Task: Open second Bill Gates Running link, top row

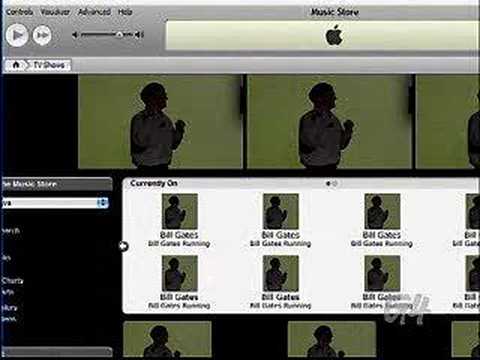Action: tap(281, 244)
